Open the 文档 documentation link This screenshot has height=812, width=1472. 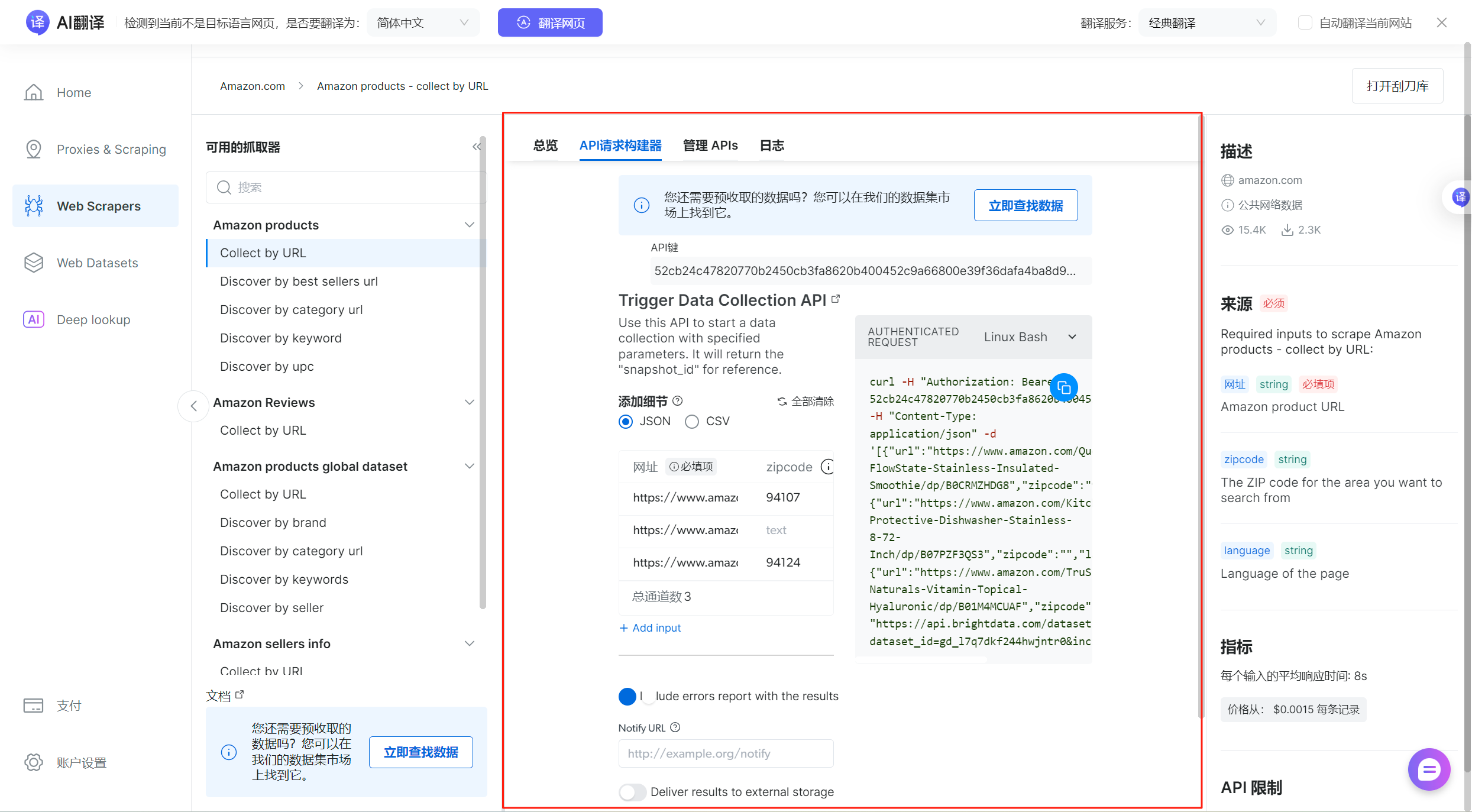(x=225, y=695)
